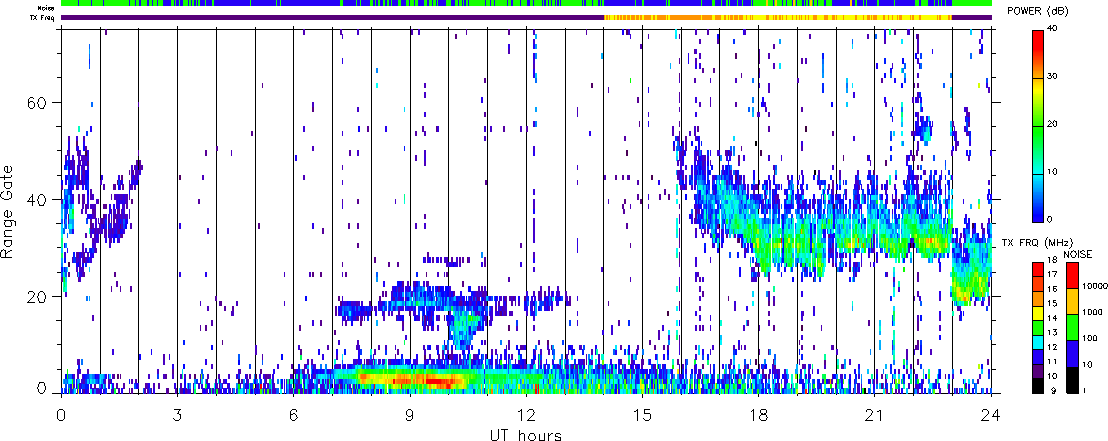Viewport: 1108px width, 441px height.
Task: Click the NOISE legend title
Action: click(x=1078, y=254)
